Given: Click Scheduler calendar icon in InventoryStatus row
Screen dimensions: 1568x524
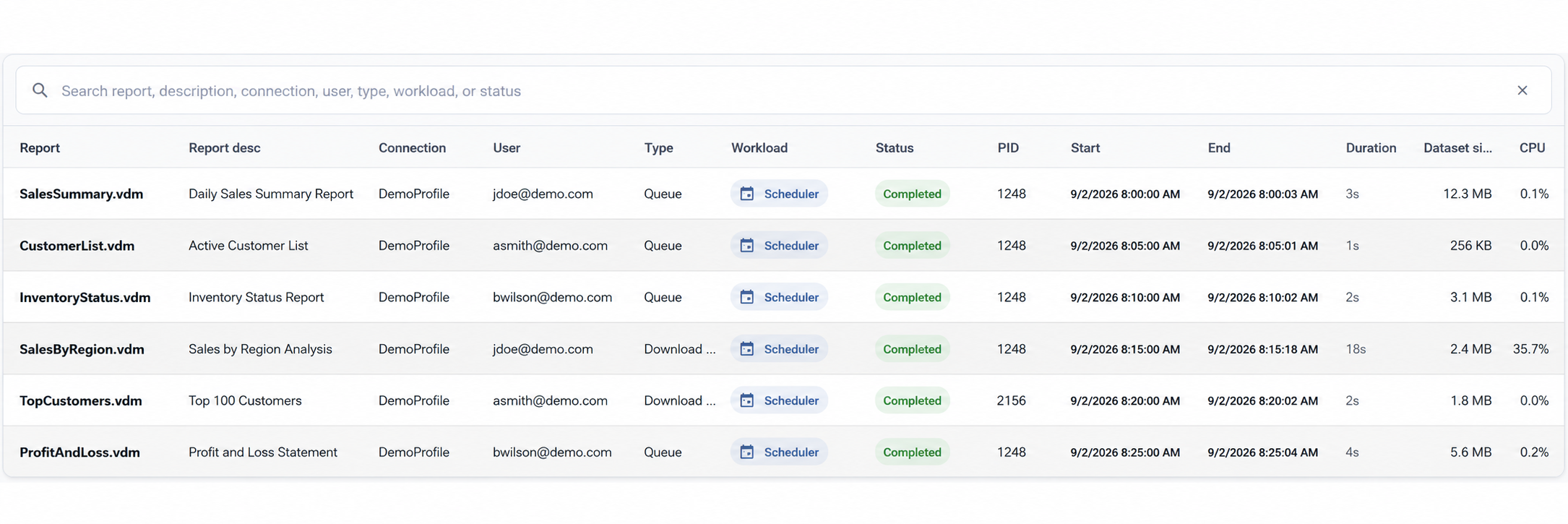Looking at the screenshot, I should [747, 297].
